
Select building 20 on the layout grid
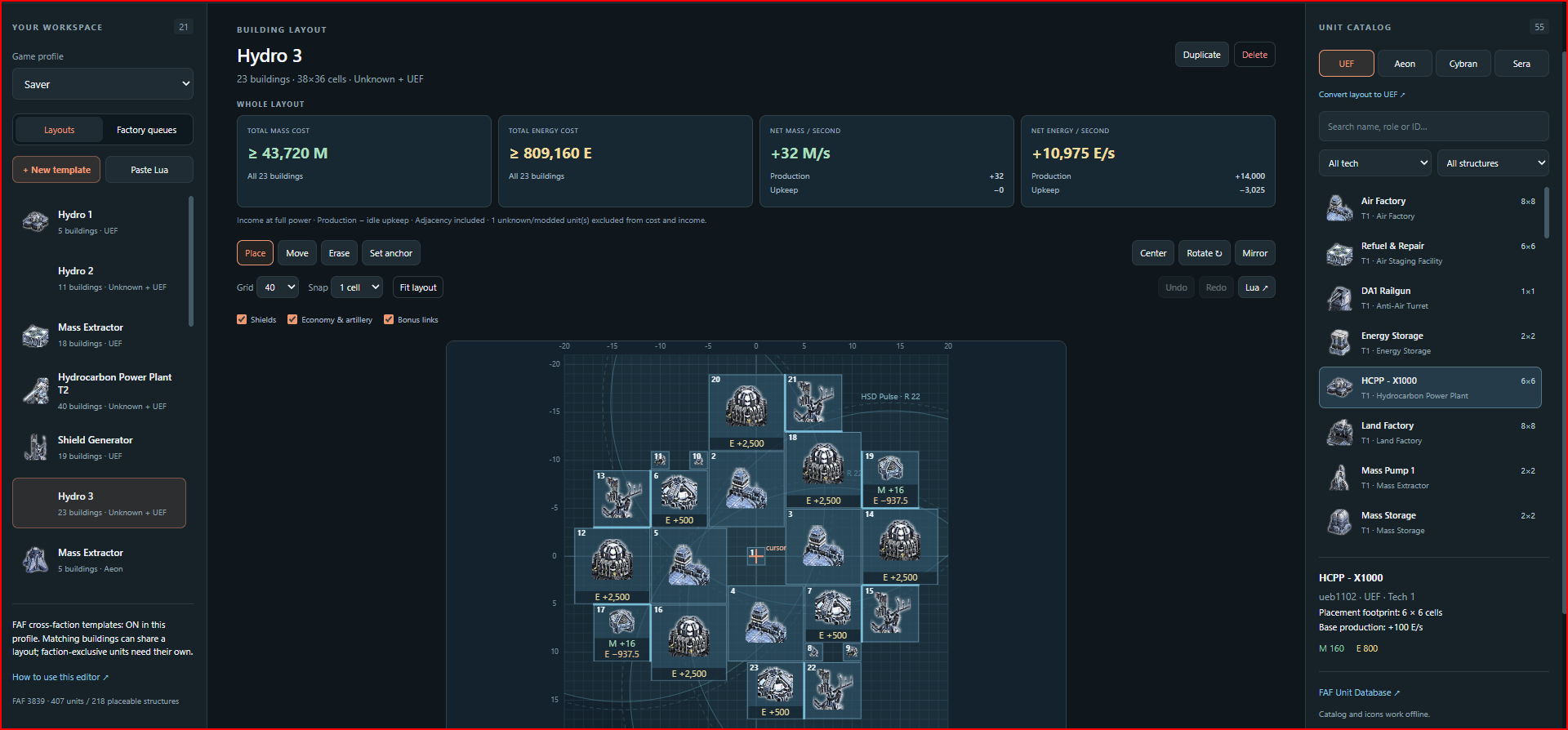(746, 412)
